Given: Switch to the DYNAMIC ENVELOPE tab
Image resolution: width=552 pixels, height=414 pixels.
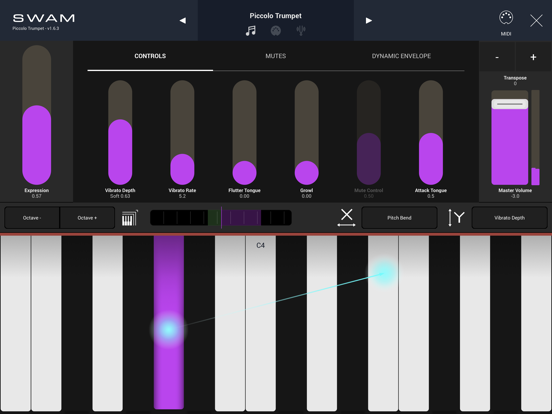Looking at the screenshot, I should point(401,56).
